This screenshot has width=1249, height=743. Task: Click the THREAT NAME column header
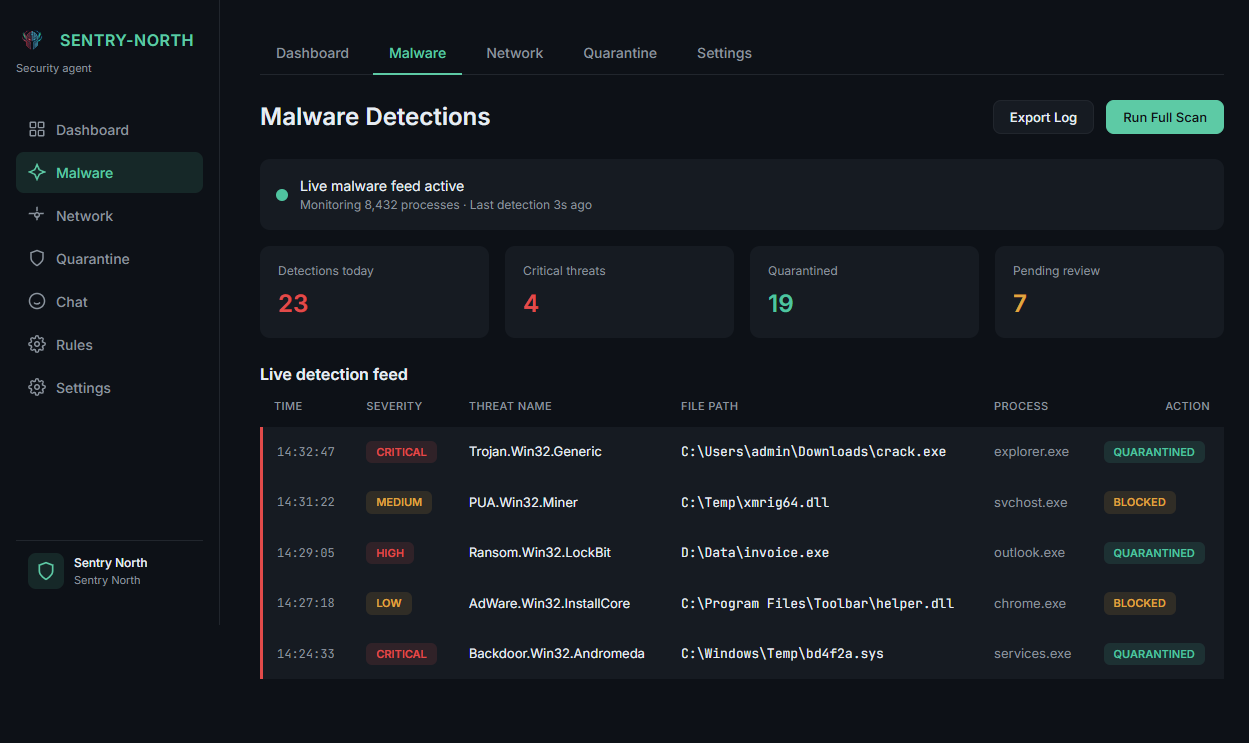[x=510, y=406]
